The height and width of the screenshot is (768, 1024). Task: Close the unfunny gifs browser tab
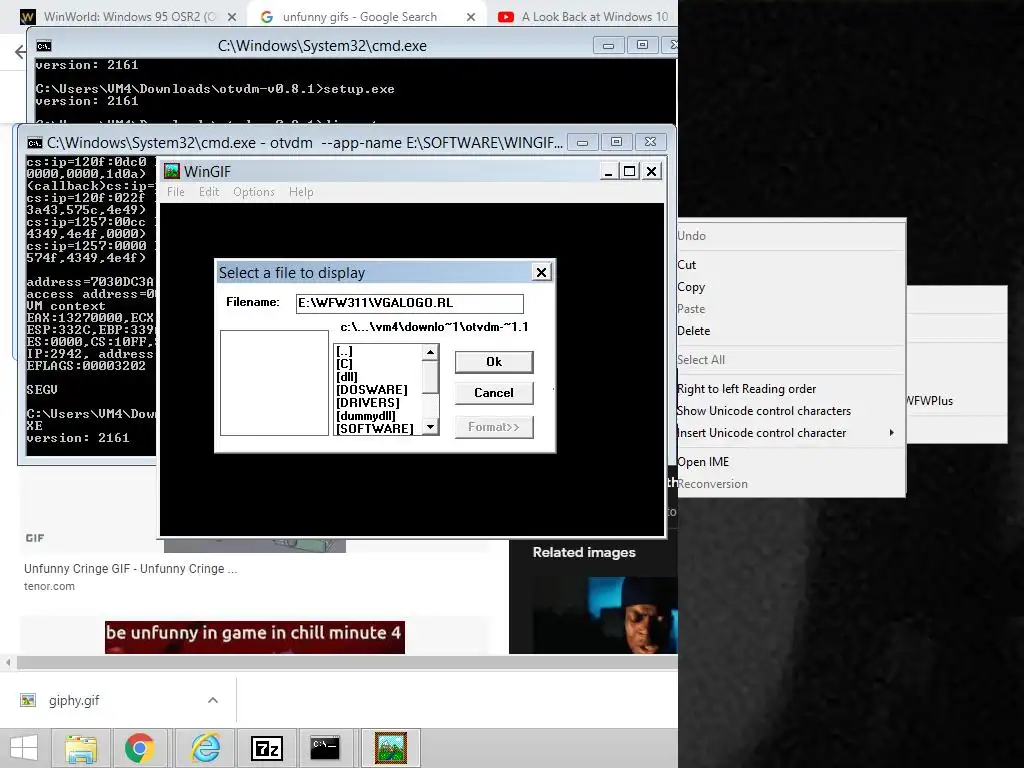click(x=471, y=17)
